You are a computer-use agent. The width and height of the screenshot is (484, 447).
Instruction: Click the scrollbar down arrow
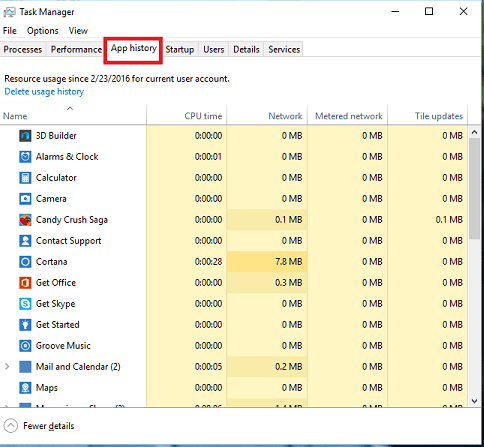(474, 401)
